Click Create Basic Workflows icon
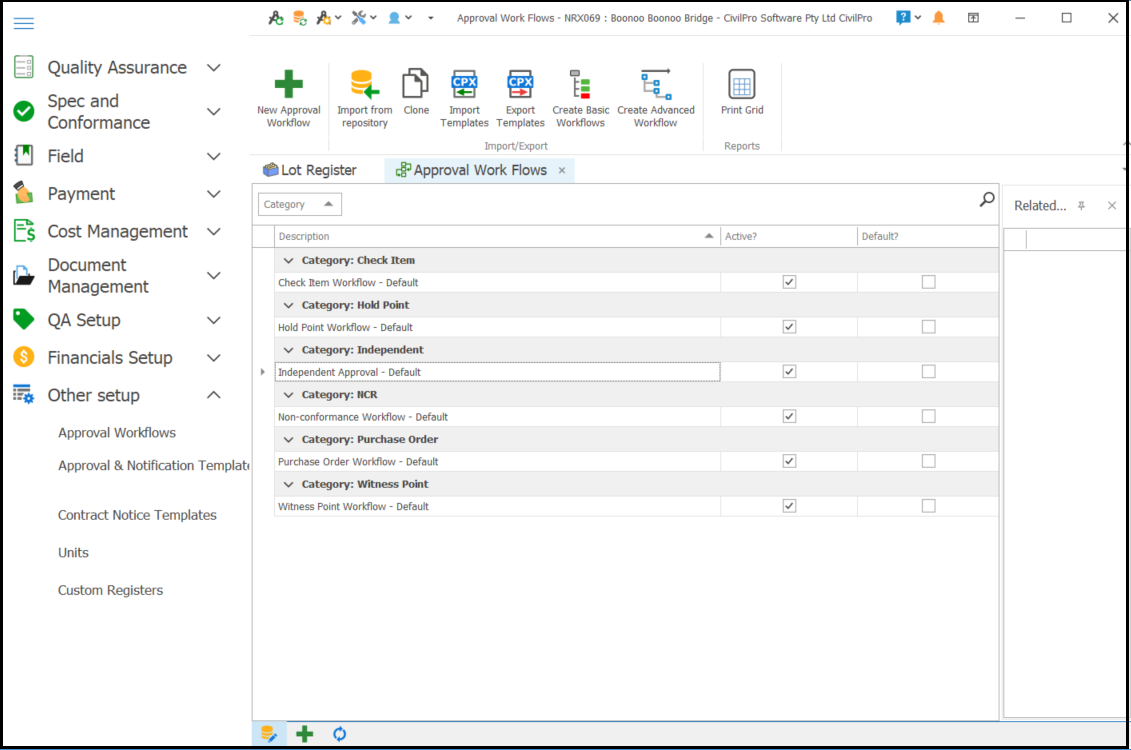 [580, 85]
